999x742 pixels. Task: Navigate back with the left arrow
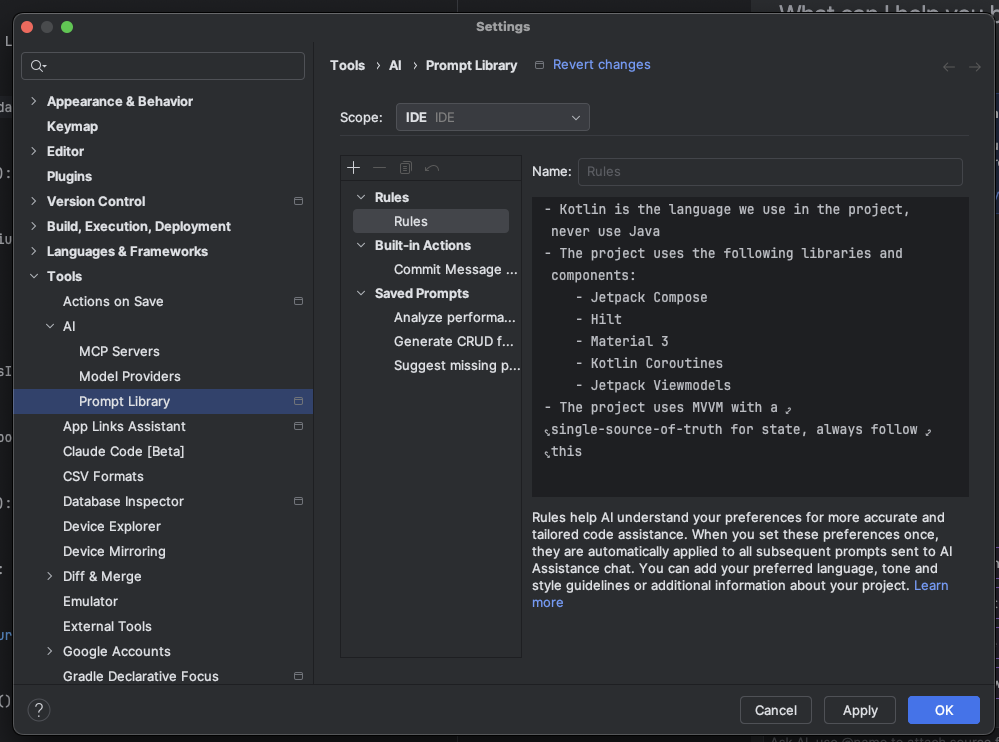coord(949,67)
